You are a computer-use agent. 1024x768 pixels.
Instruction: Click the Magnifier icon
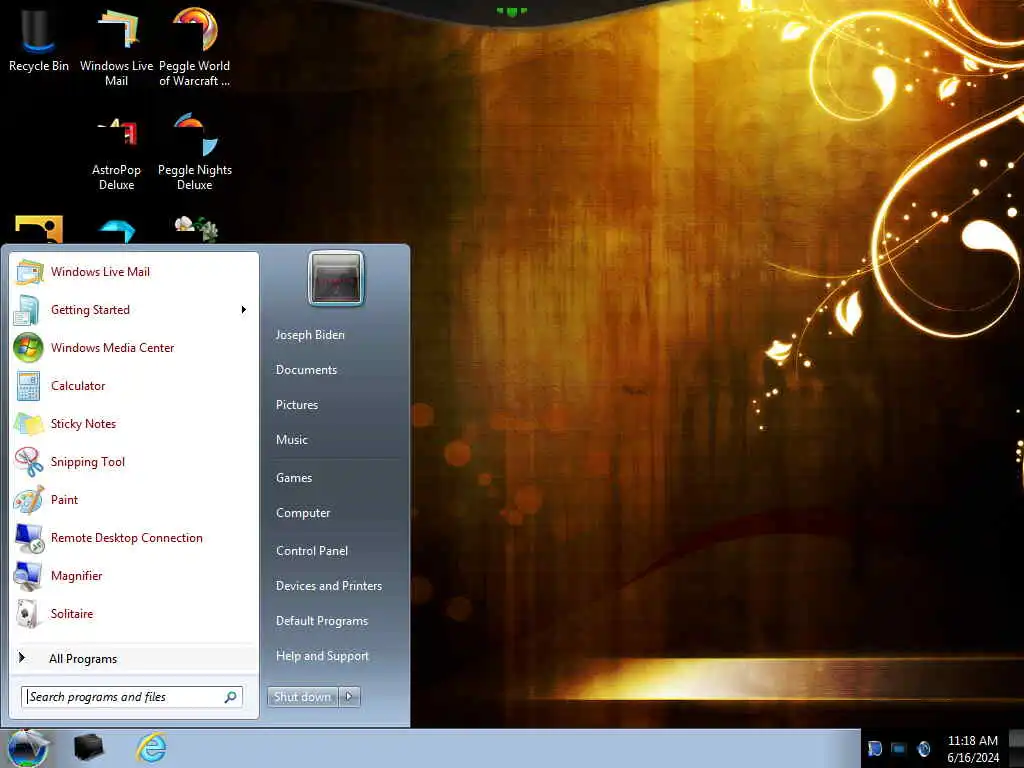(28, 576)
